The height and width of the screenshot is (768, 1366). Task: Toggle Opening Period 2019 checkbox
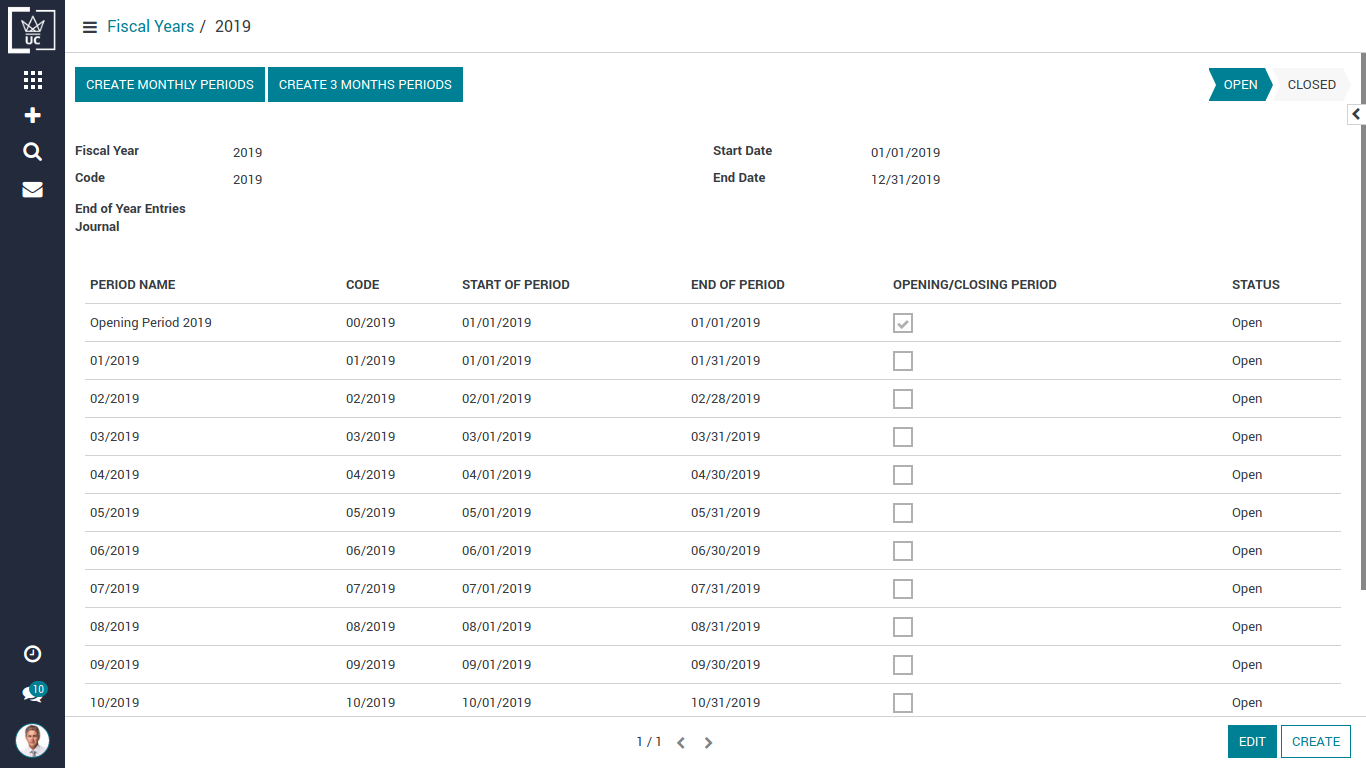pyautogui.click(x=903, y=323)
